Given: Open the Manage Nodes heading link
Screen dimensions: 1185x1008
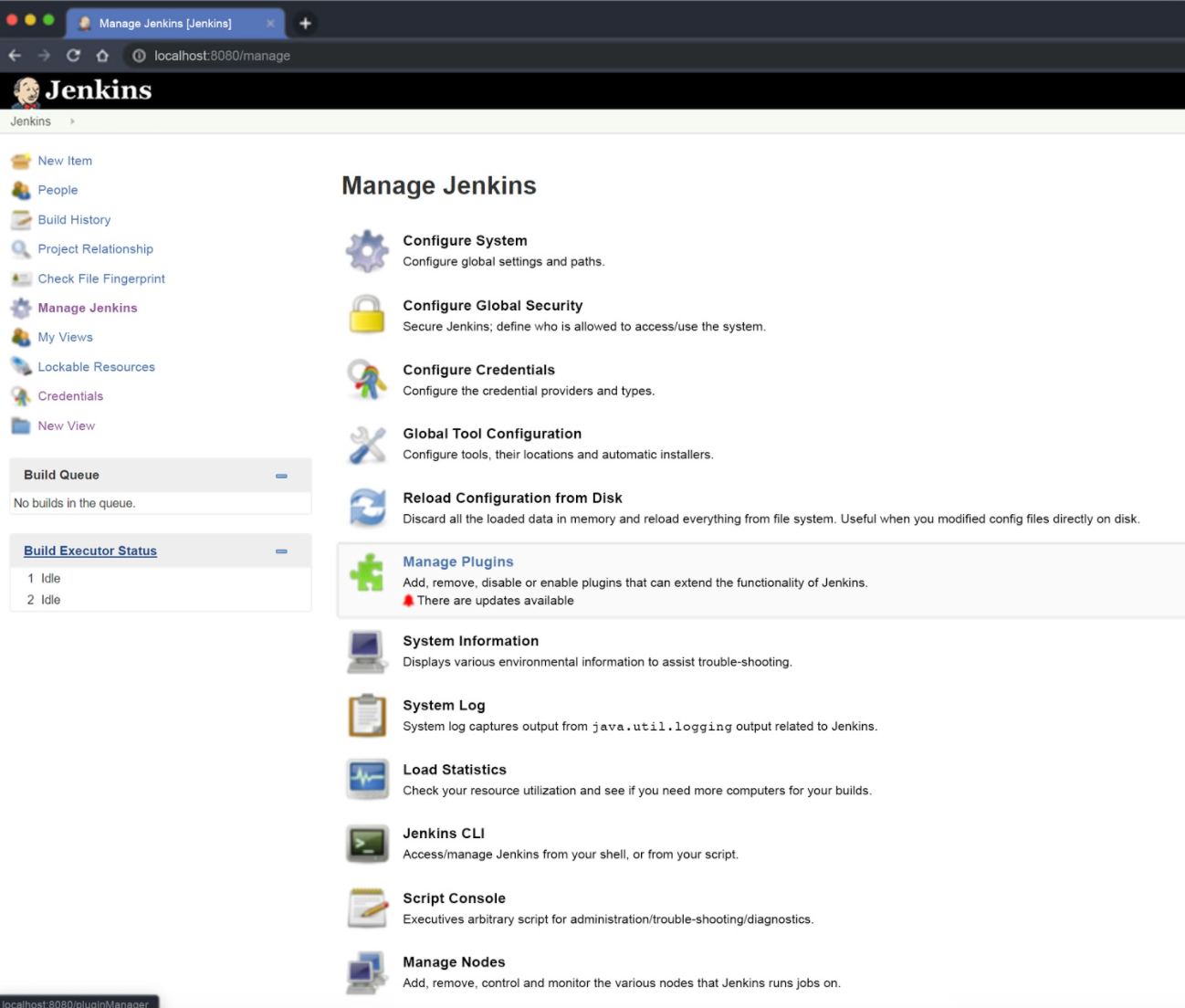Looking at the screenshot, I should [x=454, y=962].
